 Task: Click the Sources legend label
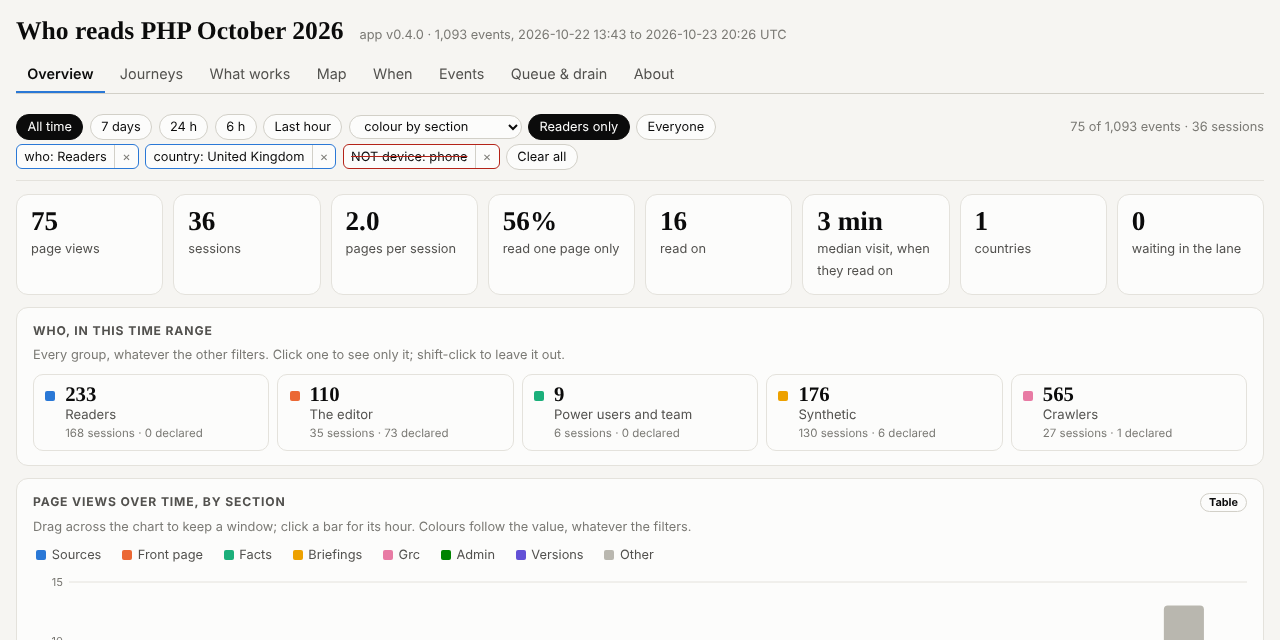pos(77,555)
